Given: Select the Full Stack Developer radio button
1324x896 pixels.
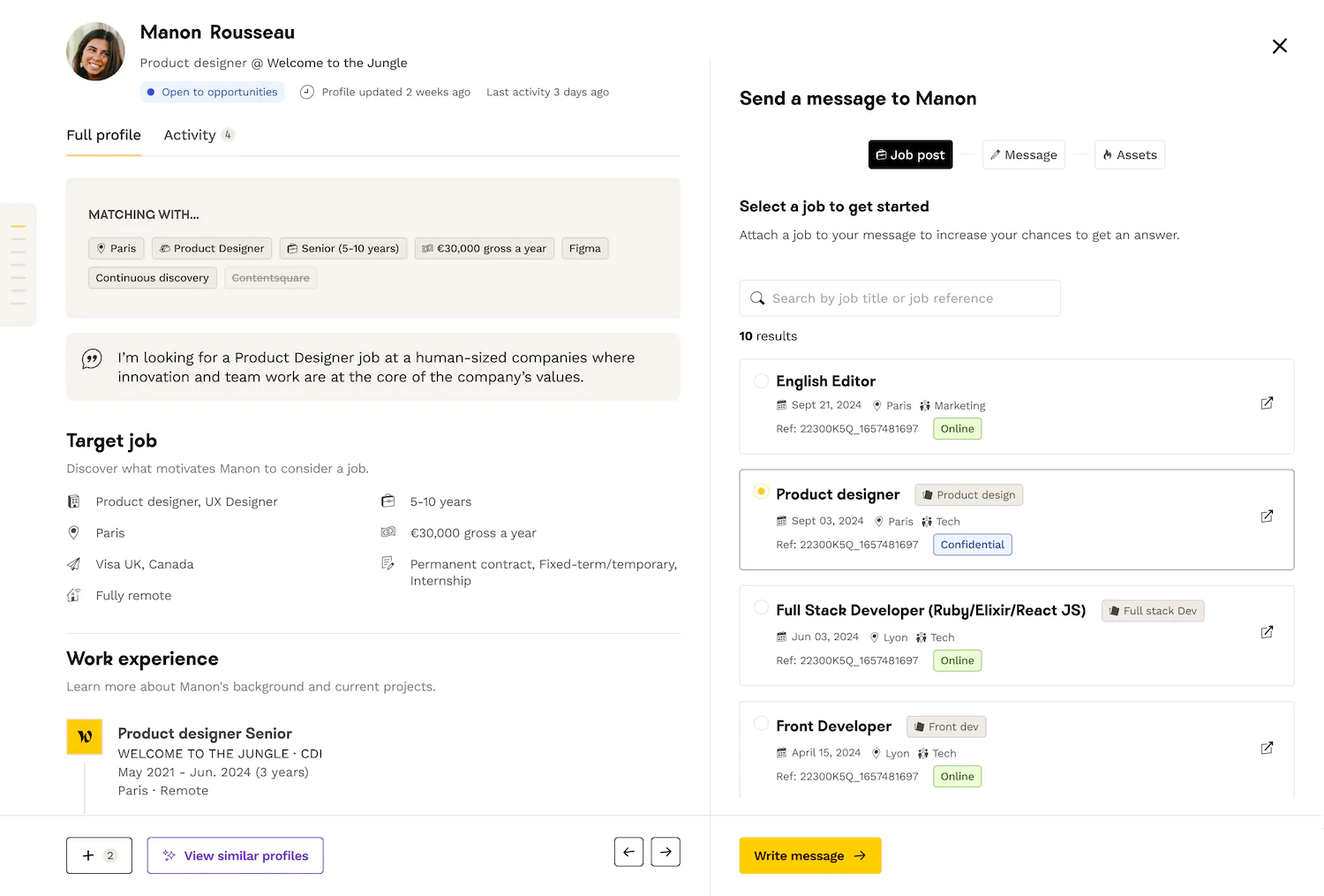Looking at the screenshot, I should [761, 607].
